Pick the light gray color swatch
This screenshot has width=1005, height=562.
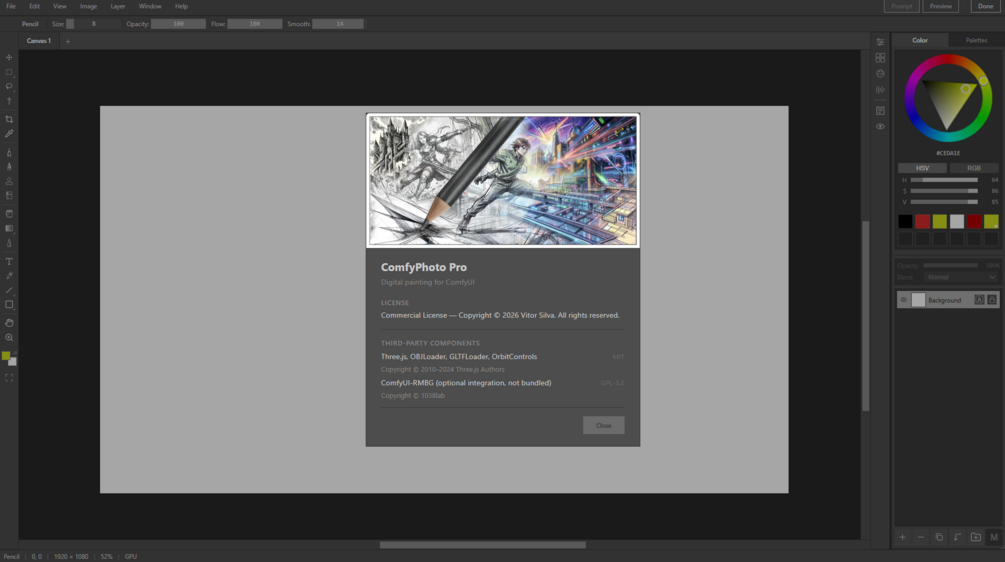[957, 222]
